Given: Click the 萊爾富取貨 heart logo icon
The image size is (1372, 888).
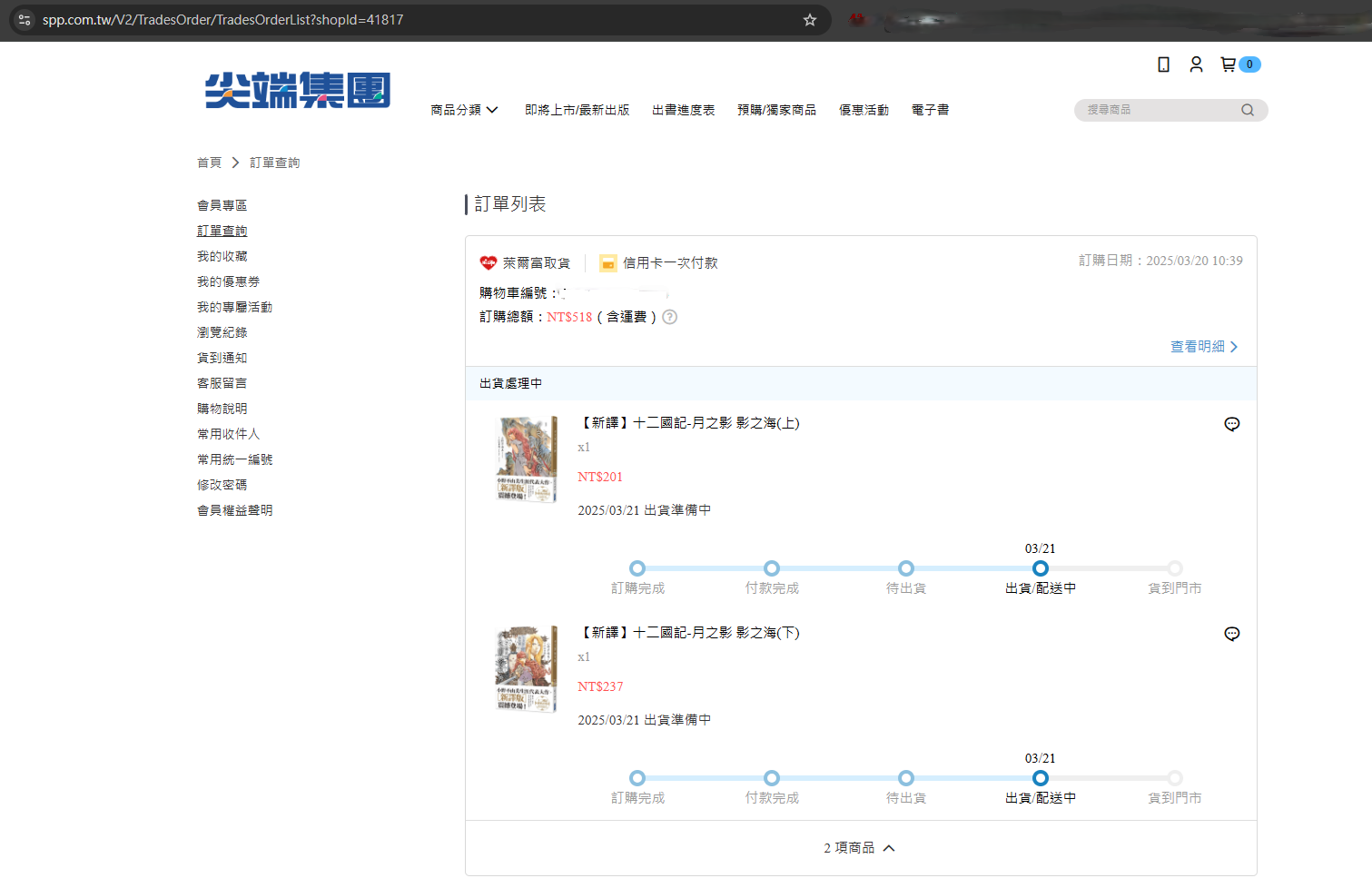Looking at the screenshot, I should [x=489, y=262].
